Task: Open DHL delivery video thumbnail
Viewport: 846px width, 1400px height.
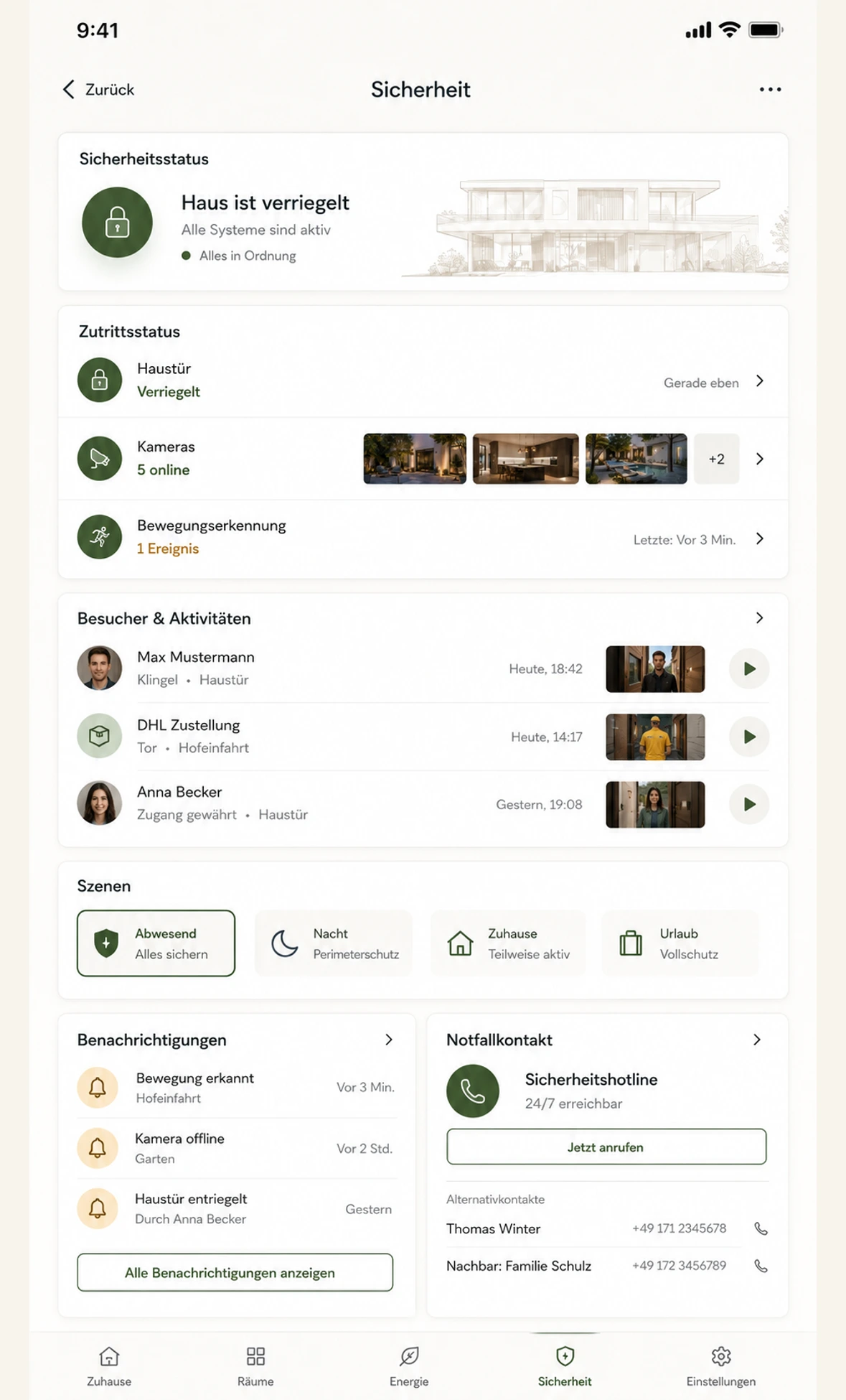Action: click(655, 737)
